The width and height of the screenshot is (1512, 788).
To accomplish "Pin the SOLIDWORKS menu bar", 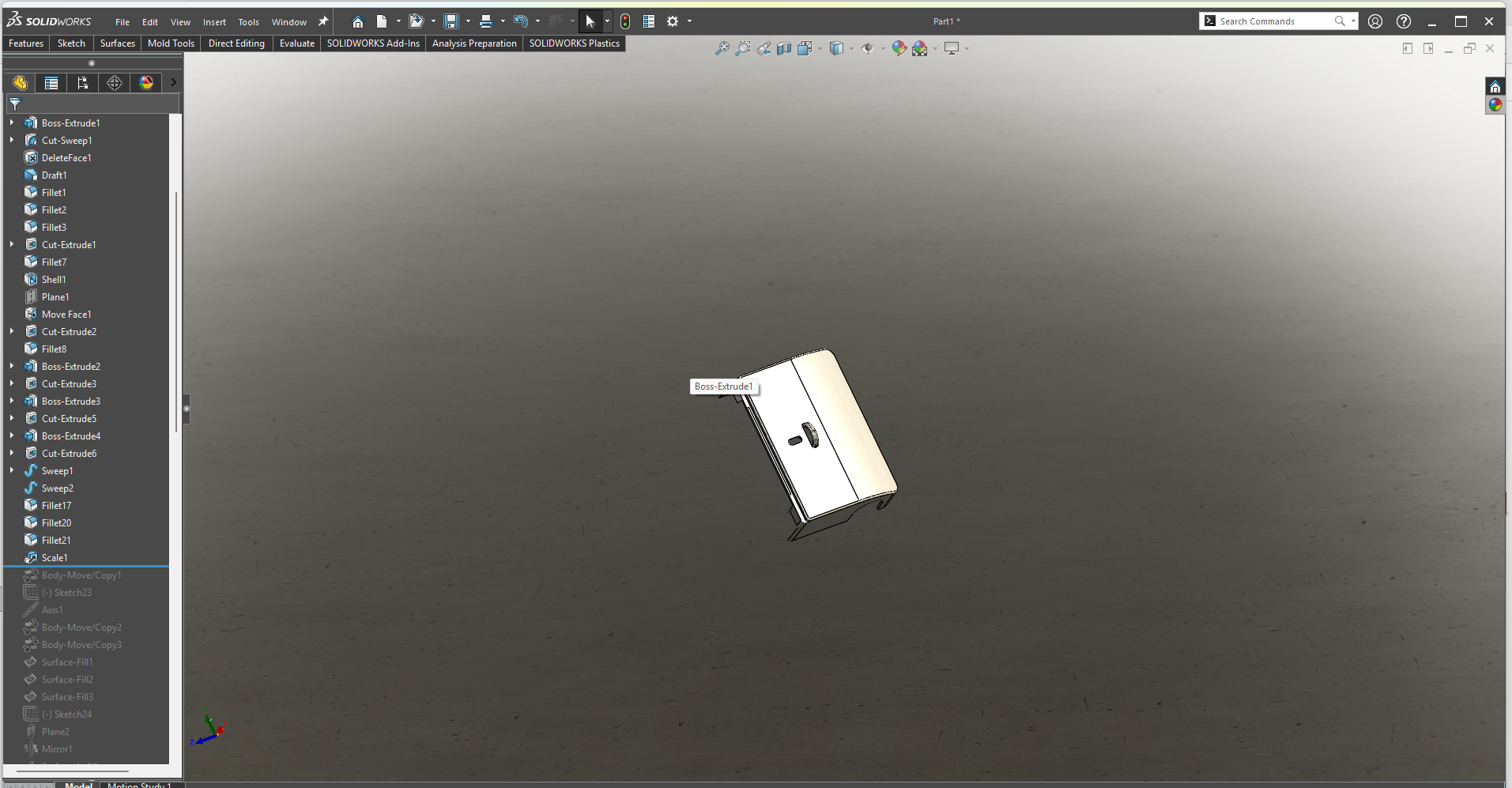I will tap(322, 21).
